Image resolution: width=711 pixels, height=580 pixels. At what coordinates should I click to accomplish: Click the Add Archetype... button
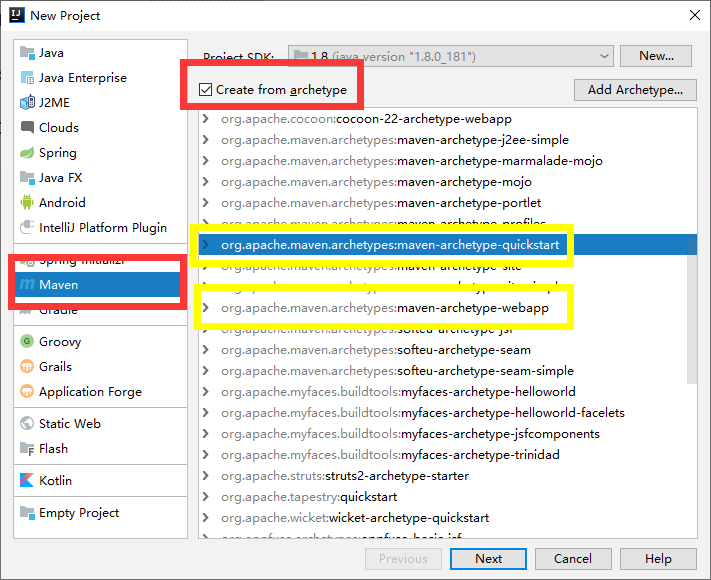[x=635, y=90]
